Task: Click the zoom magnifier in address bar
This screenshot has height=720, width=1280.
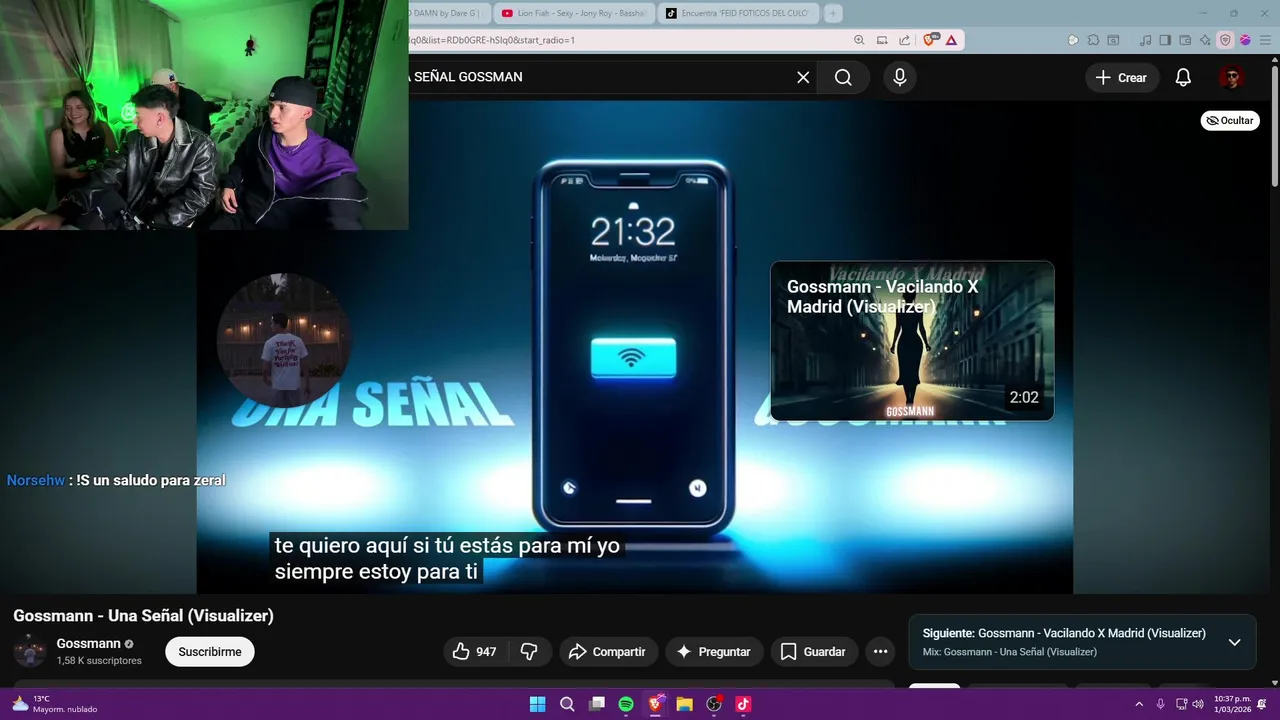Action: (x=859, y=40)
